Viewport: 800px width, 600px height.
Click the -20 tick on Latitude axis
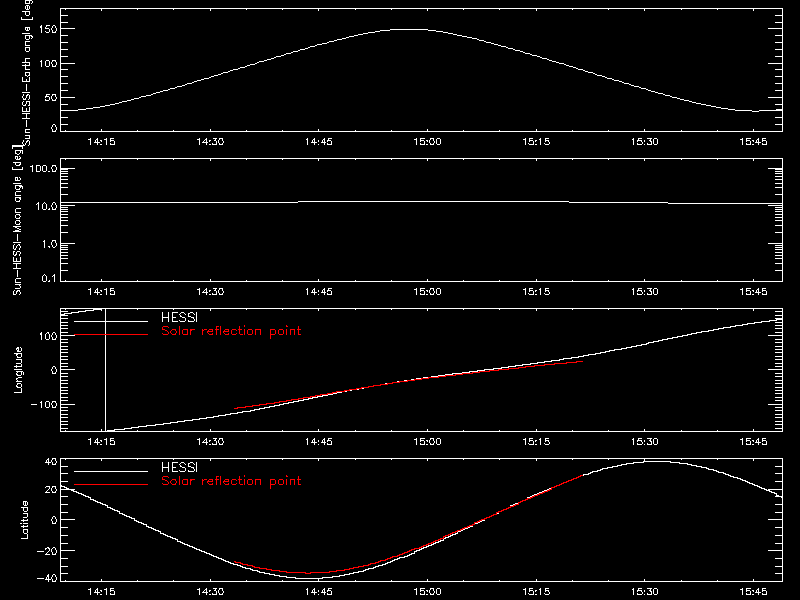coord(47,551)
